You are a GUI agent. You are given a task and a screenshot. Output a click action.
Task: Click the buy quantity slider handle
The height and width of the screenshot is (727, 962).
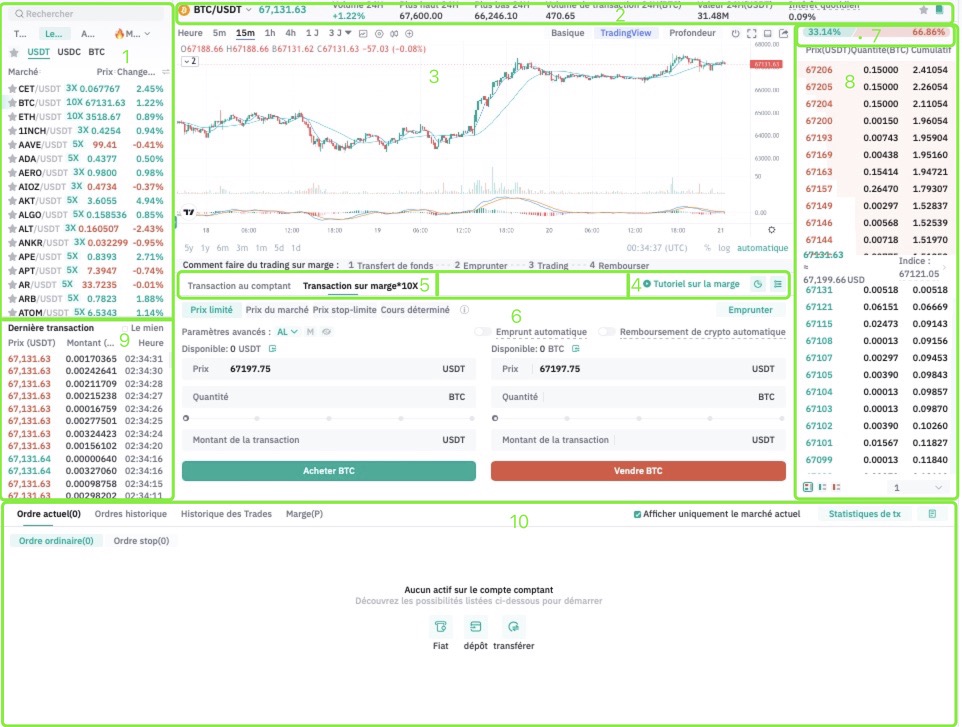pos(186,418)
